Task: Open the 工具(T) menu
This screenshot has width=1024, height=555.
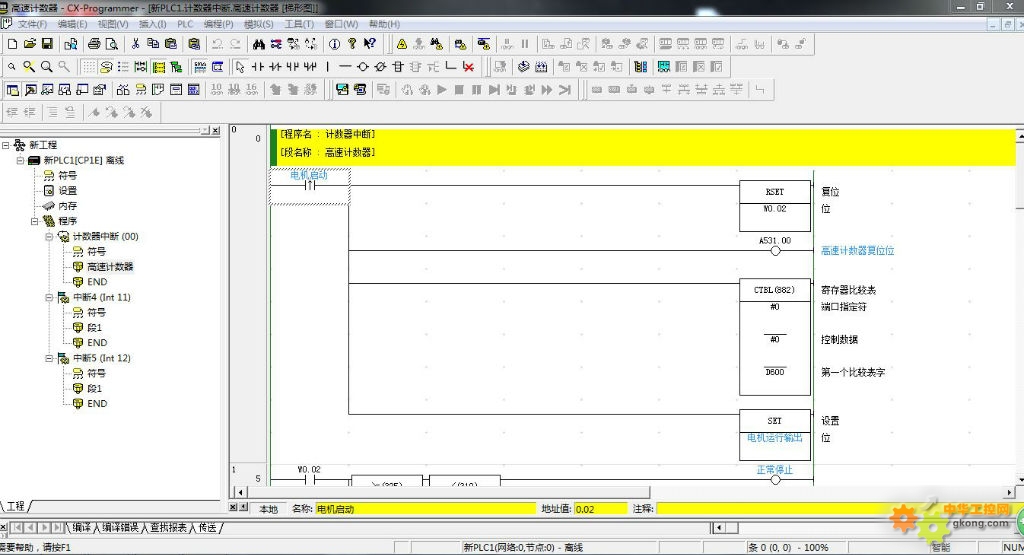Action: click(298, 24)
